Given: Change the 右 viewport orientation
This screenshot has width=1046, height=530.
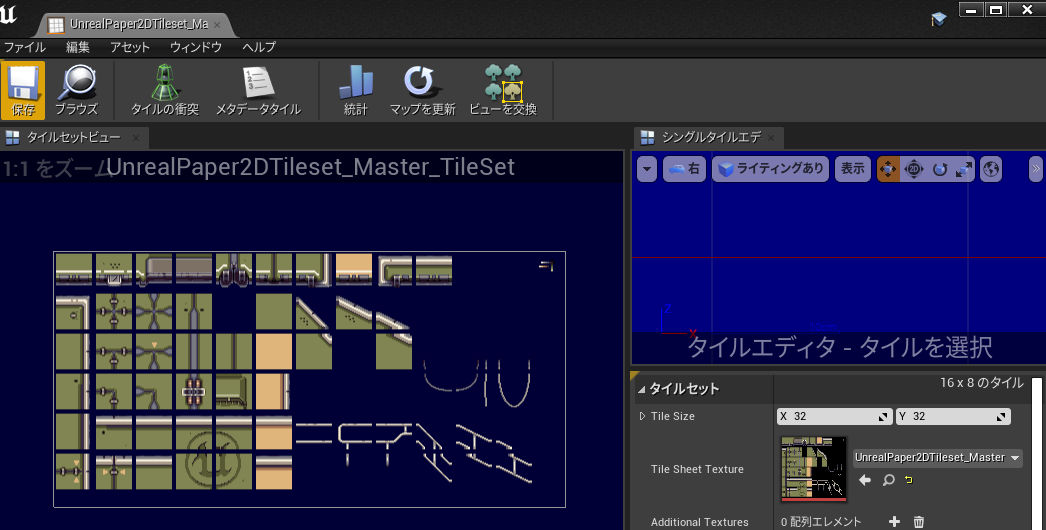Looking at the screenshot, I should [684, 169].
